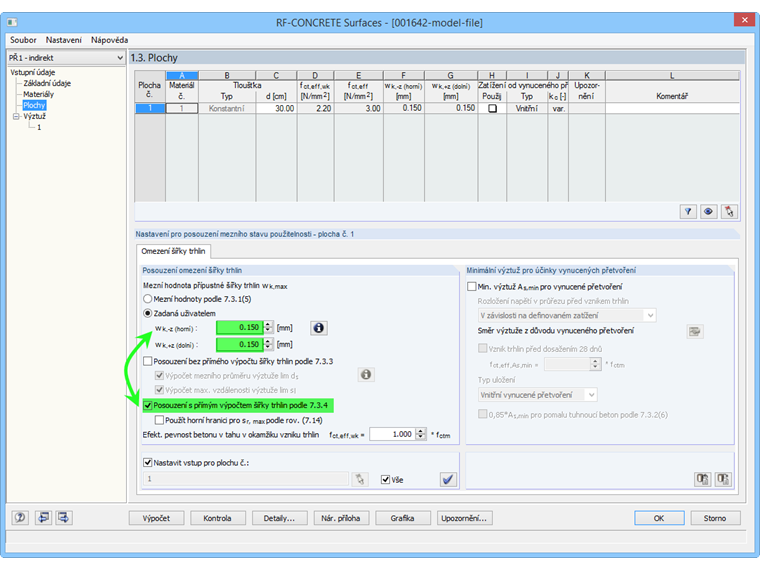Click stepper arrows of fct,eff,wk field
The height and width of the screenshot is (570, 760).
[422, 434]
